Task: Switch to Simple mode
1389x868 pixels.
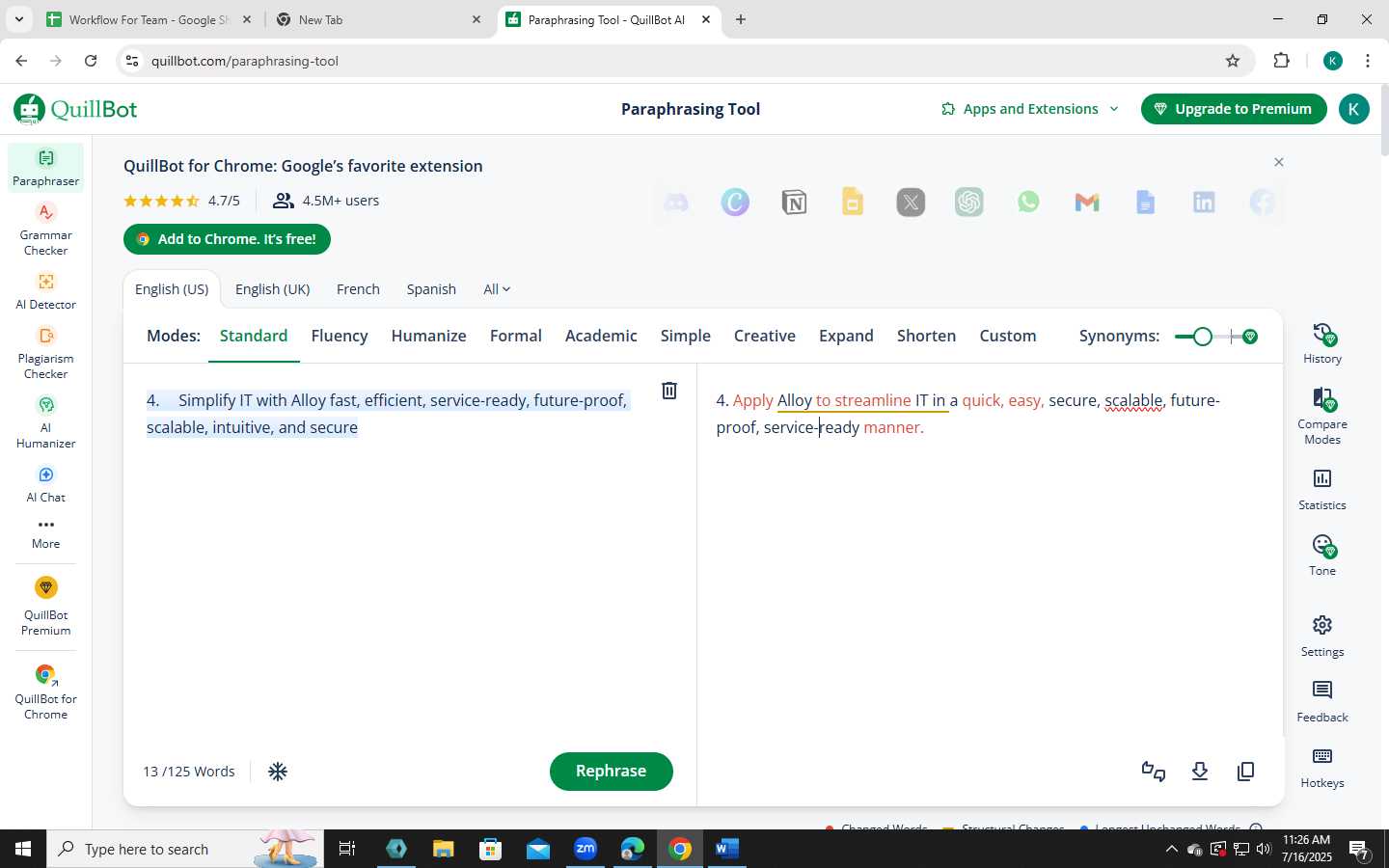Action: pos(685,336)
